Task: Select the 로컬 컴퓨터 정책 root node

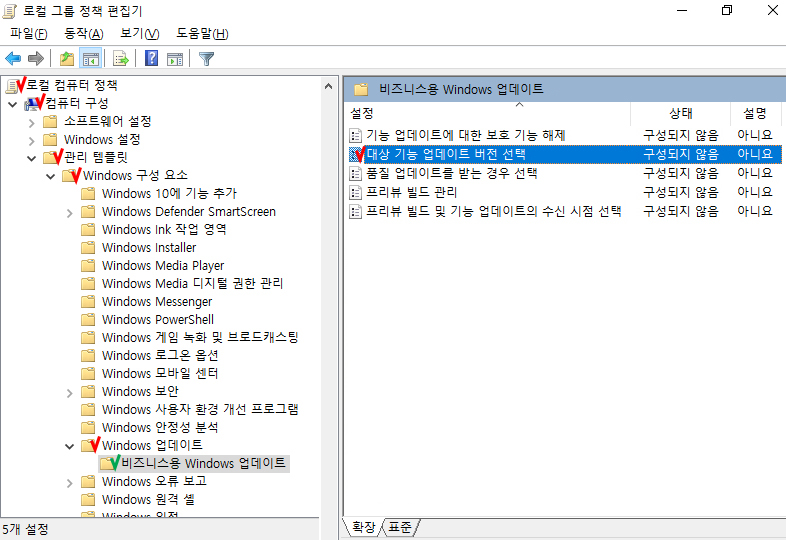Action: tap(72, 85)
